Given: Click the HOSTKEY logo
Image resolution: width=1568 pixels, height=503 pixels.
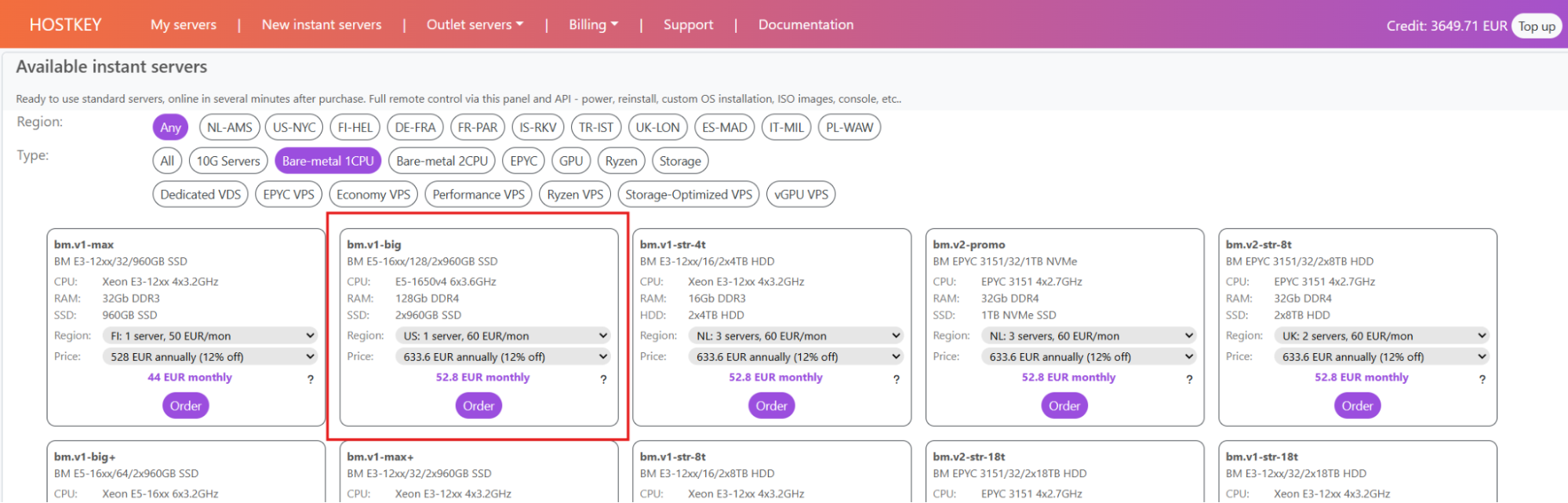Looking at the screenshot, I should (x=65, y=25).
